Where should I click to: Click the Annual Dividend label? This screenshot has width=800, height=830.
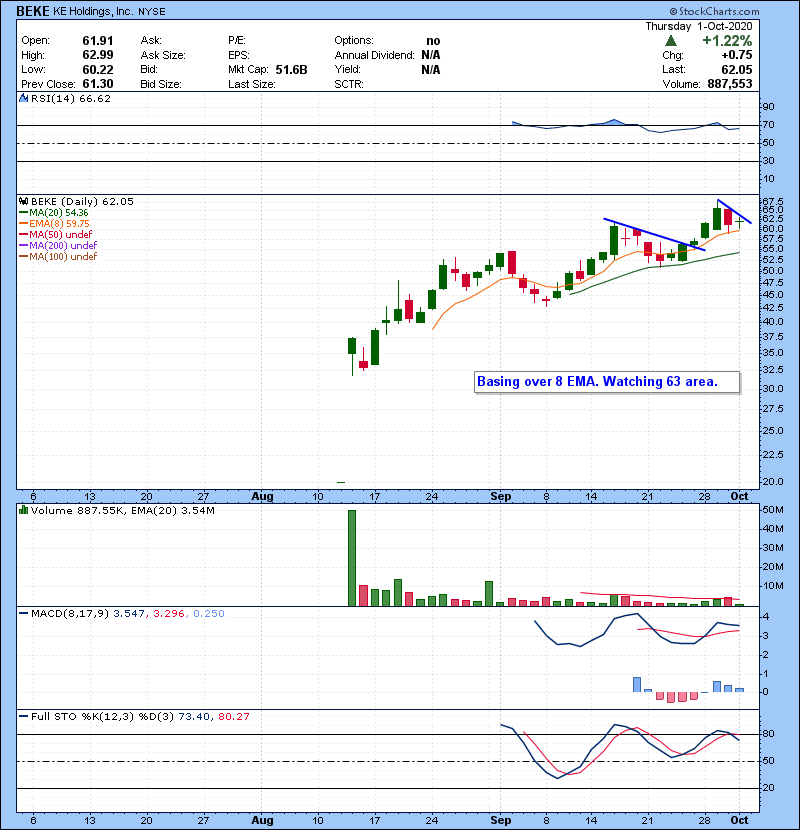[374, 55]
